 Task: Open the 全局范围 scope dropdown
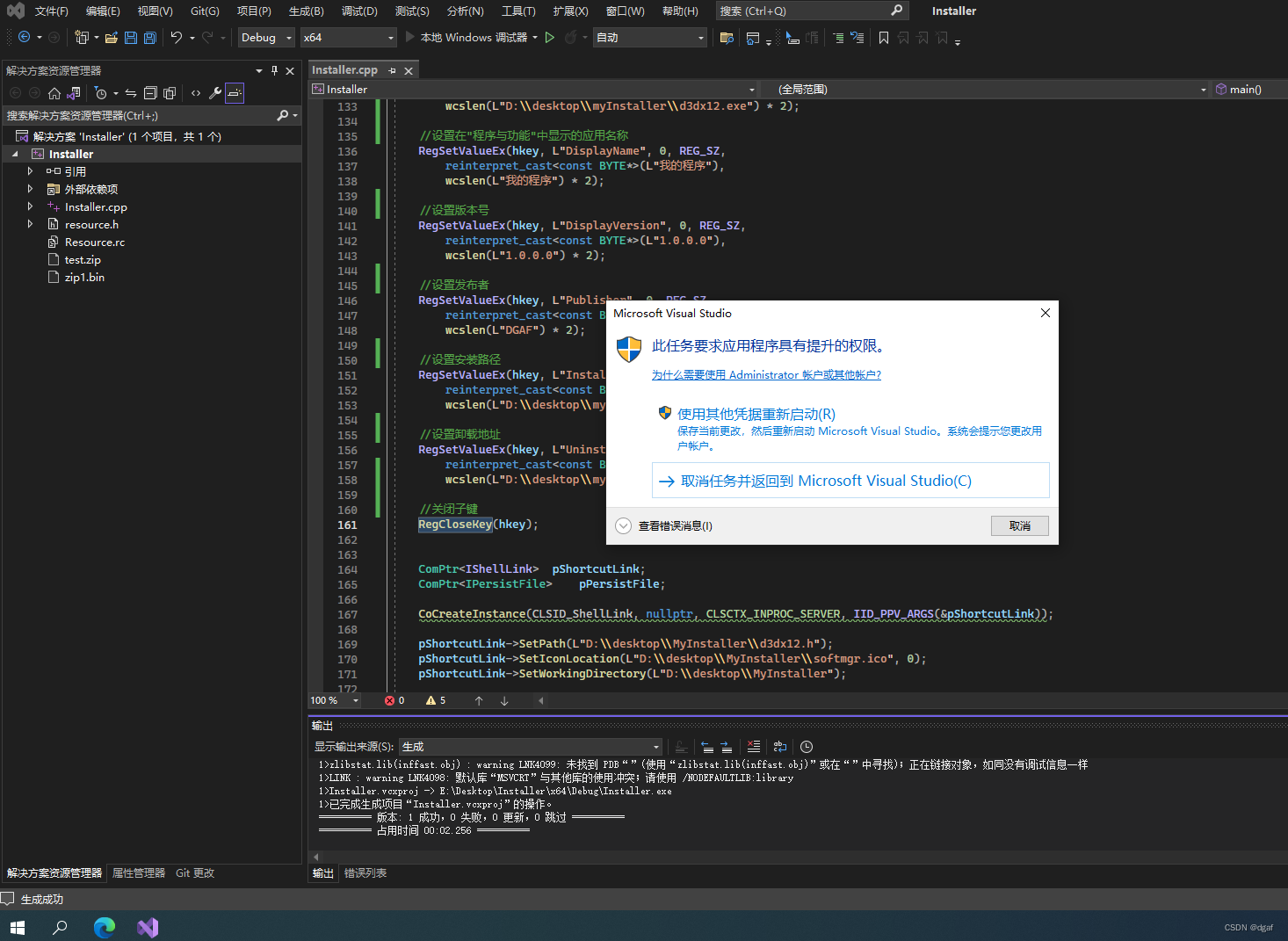(986, 89)
